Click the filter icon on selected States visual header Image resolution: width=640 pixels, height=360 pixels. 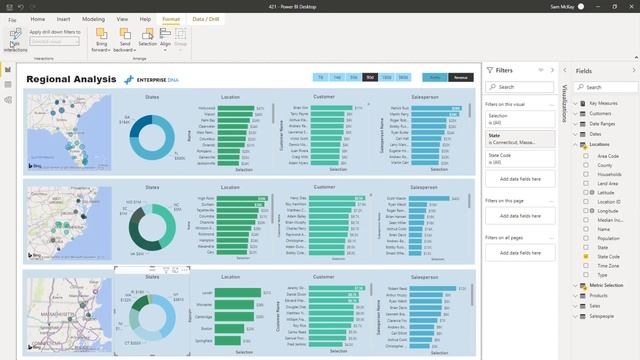(166, 270)
